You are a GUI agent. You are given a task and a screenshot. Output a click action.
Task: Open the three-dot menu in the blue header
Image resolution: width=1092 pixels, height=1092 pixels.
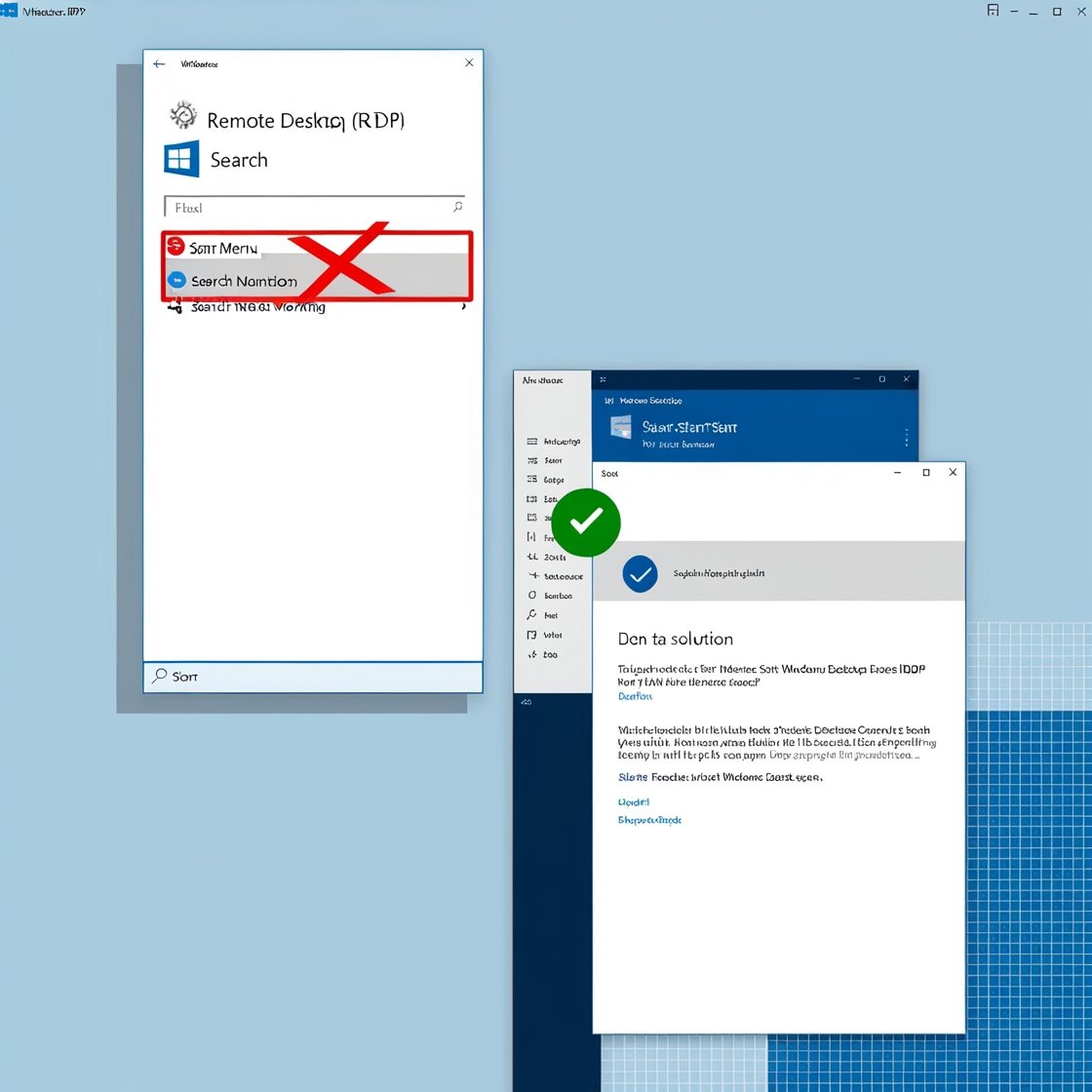pyautogui.click(x=906, y=437)
